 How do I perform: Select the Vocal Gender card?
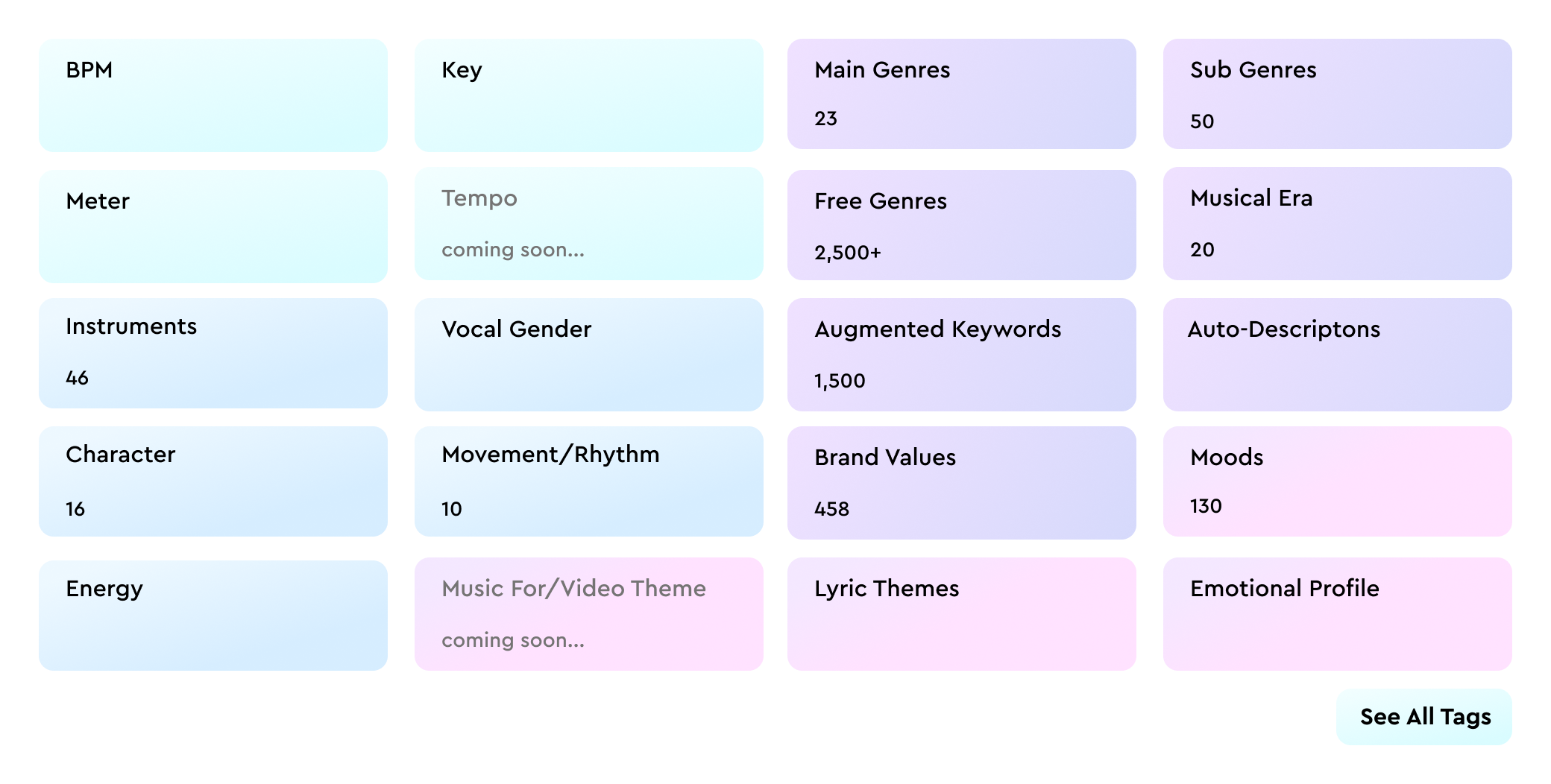click(x=589, y=355)
